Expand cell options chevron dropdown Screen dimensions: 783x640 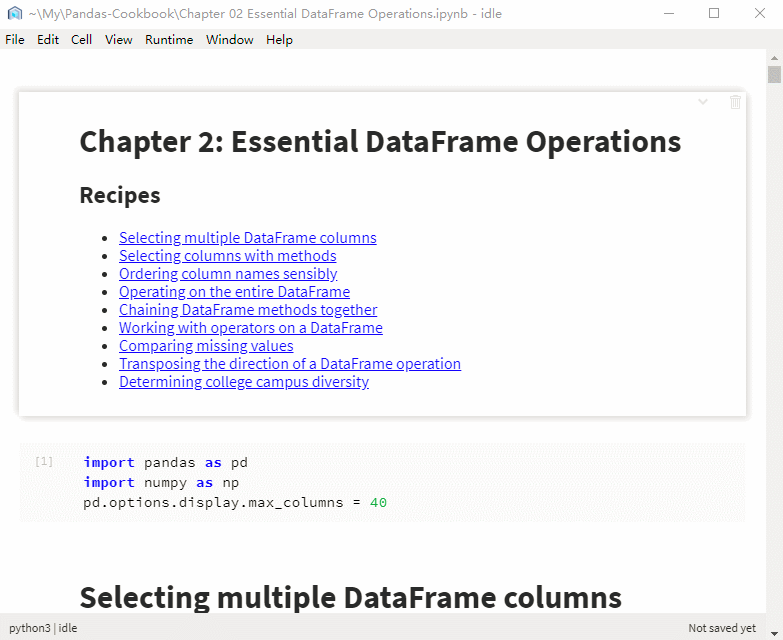click(x=703, y=102)
